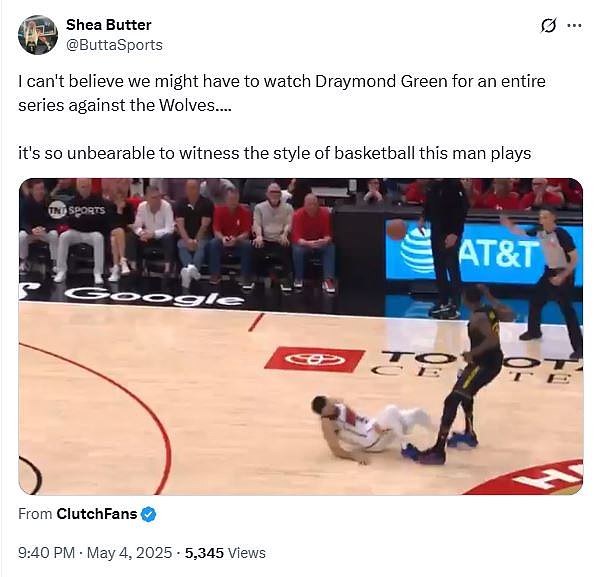The image size is (599, 577).
Task: Open the Grok explain-post icon
Action: point(548,26)
